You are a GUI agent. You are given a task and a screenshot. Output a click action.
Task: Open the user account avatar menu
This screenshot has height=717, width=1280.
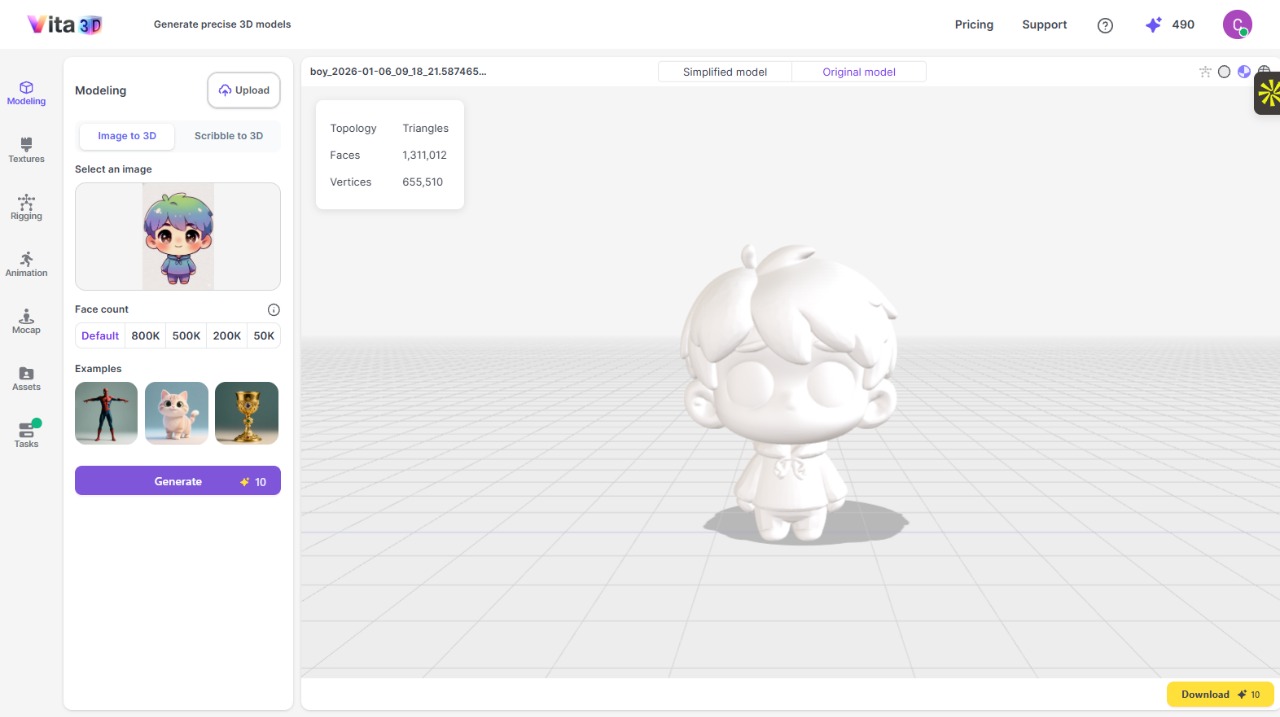(x=1237, y=25)
